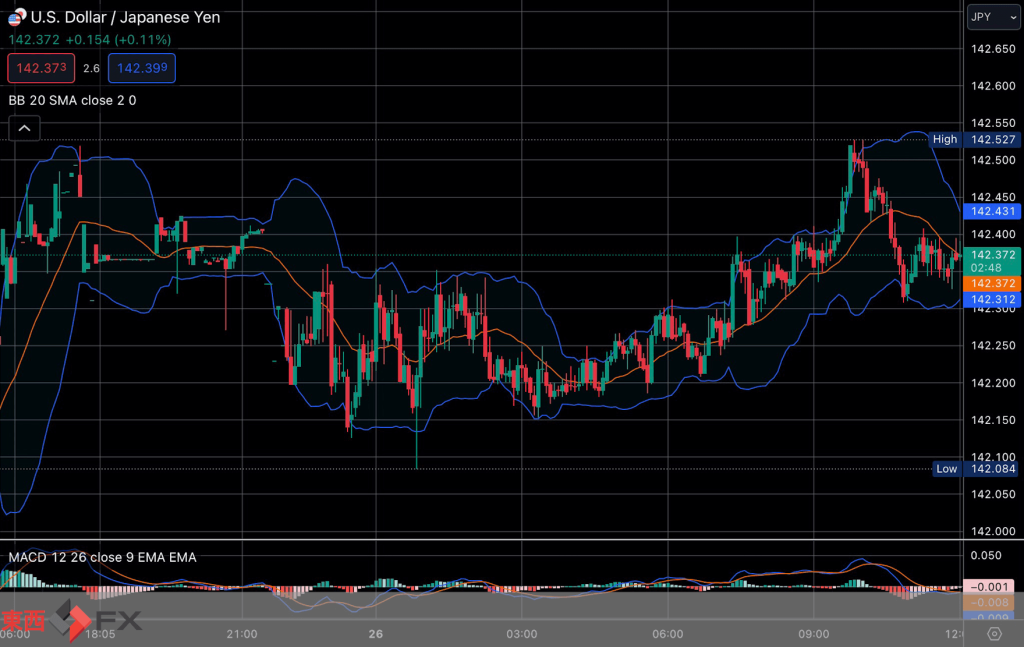Open the JPY currency dropdown
Image resolution: width=1024 pixels, height=647 pixels.
[x=993, y=17]
